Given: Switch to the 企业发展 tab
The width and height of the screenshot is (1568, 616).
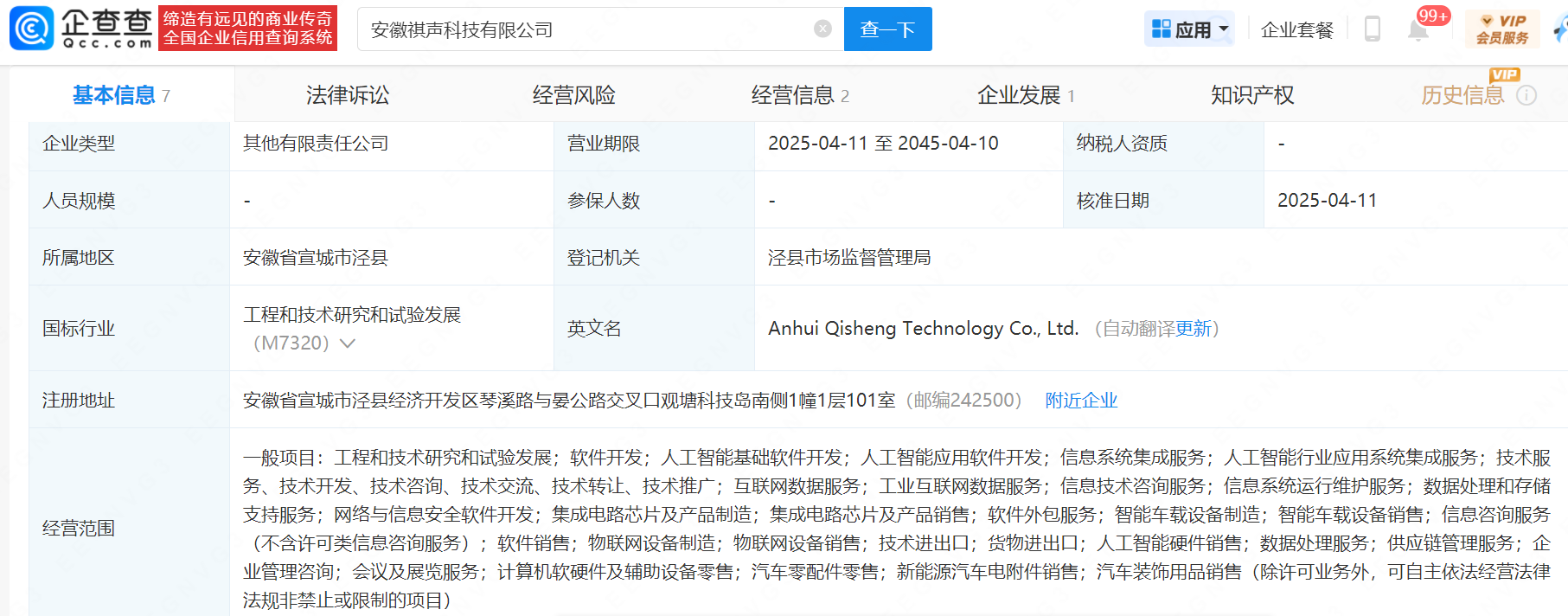Looking at the screenshot, I should click(1026, 95).
